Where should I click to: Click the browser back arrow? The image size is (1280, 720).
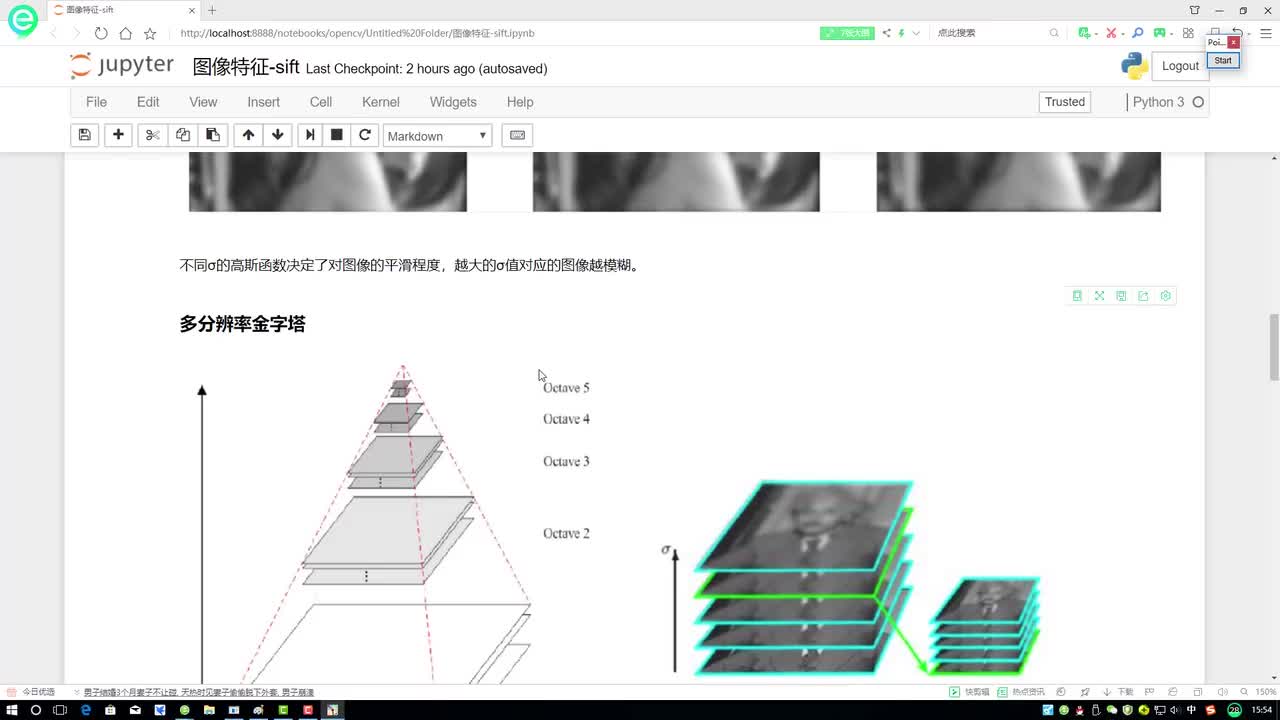click(54, 33)
